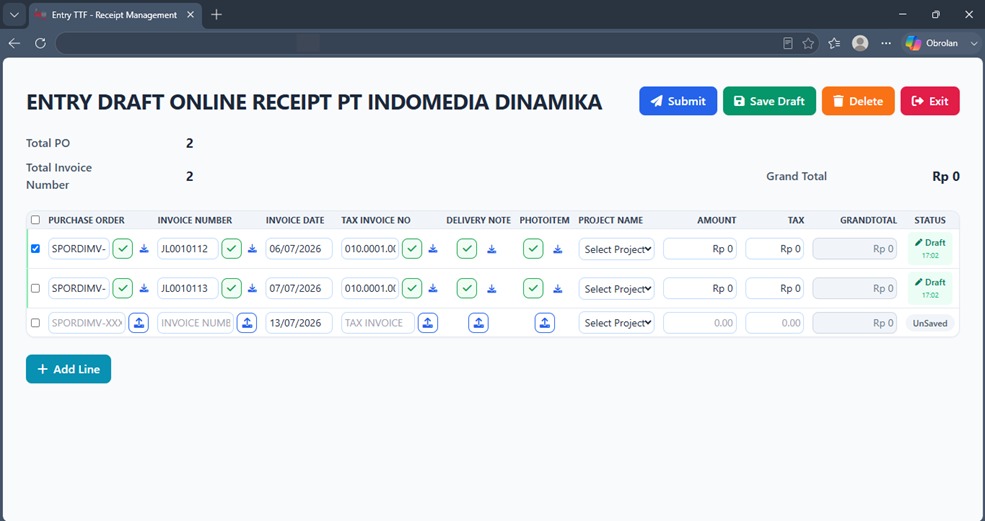Image resolution: width=985 pixels, height=521 pixels.
Task: Open Select Project dropdown in JL0010113 row
Action: click(x=616, y=288)
